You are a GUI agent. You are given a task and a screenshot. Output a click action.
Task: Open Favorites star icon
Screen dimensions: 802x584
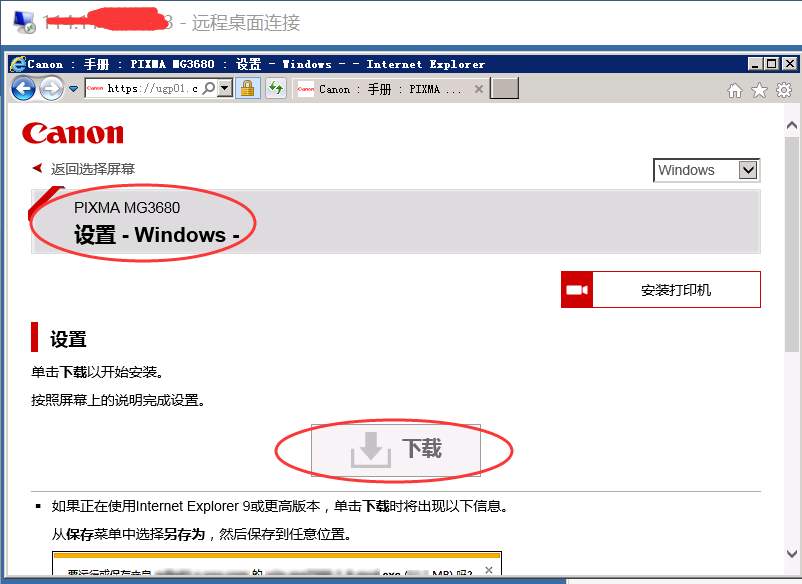pos(760,91)
